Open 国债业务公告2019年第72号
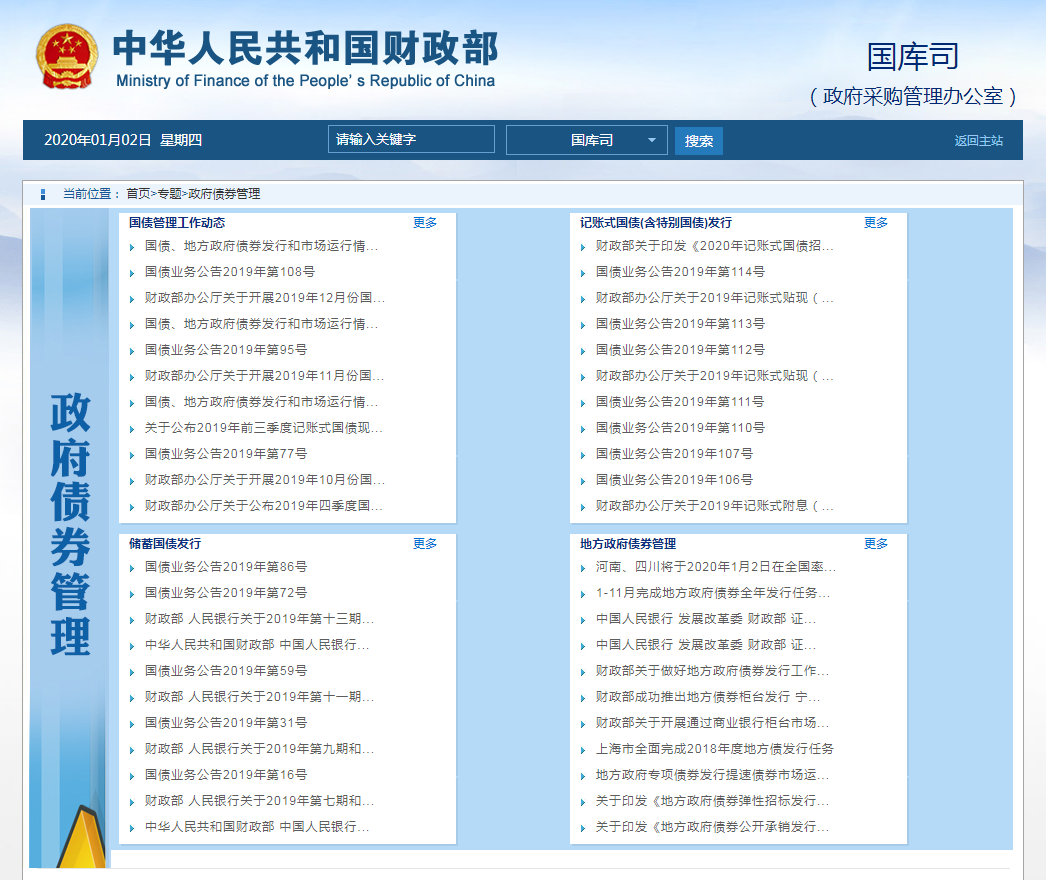The width and height of the screenshot is (1046, 880). pyautogui.click(x=226, y=592)
